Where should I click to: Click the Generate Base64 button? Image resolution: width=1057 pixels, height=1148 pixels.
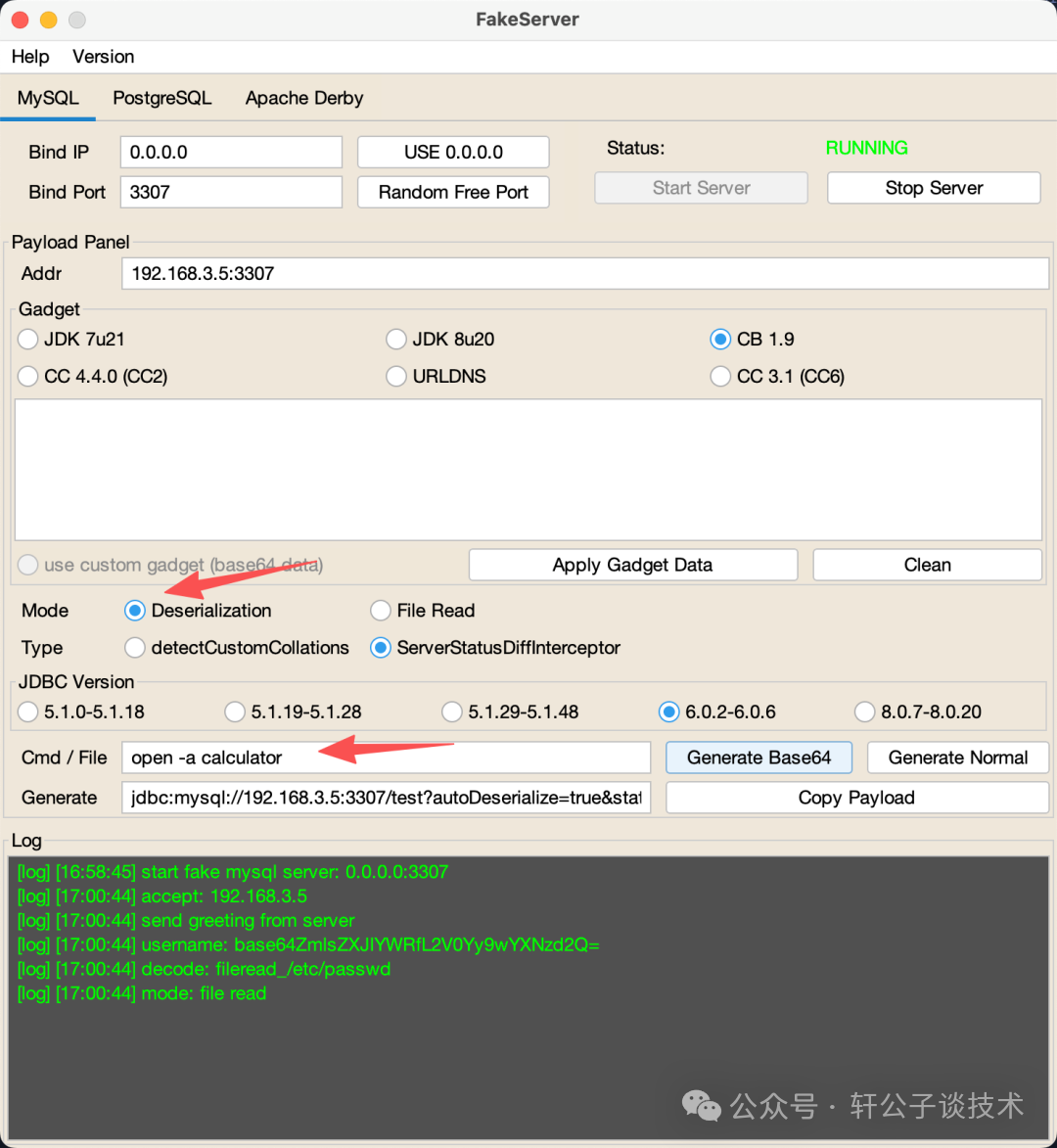pos(759,758)
